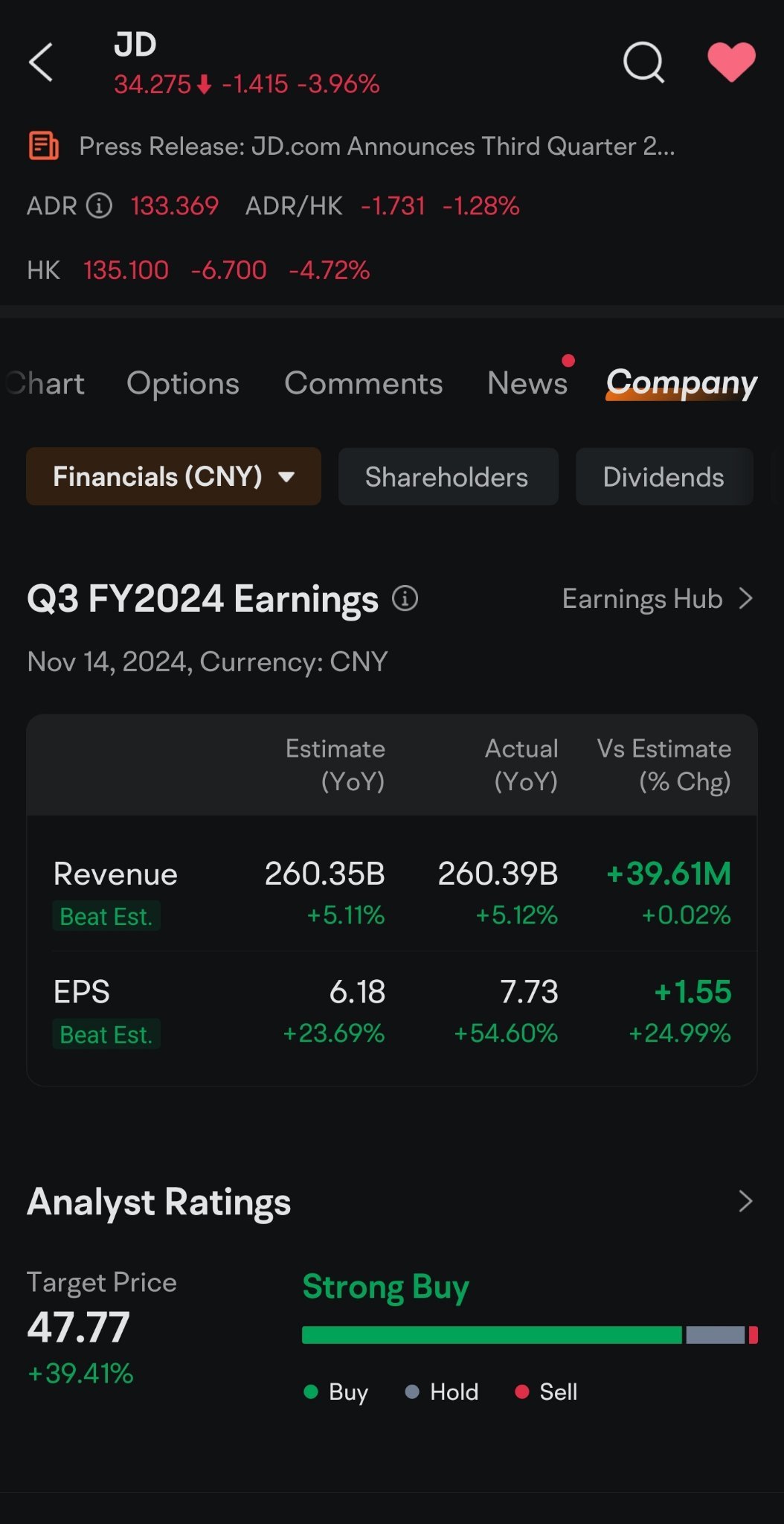
Task: Tap the JD percent change -3.96%
Action: coord(338,84)
